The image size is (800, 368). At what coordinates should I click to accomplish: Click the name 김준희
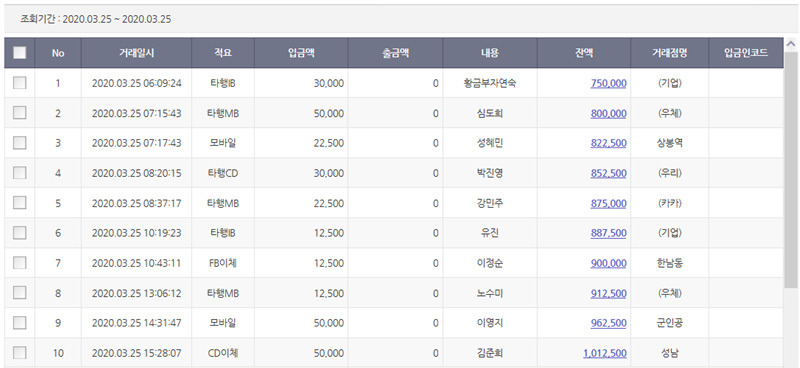pos(490,353)
